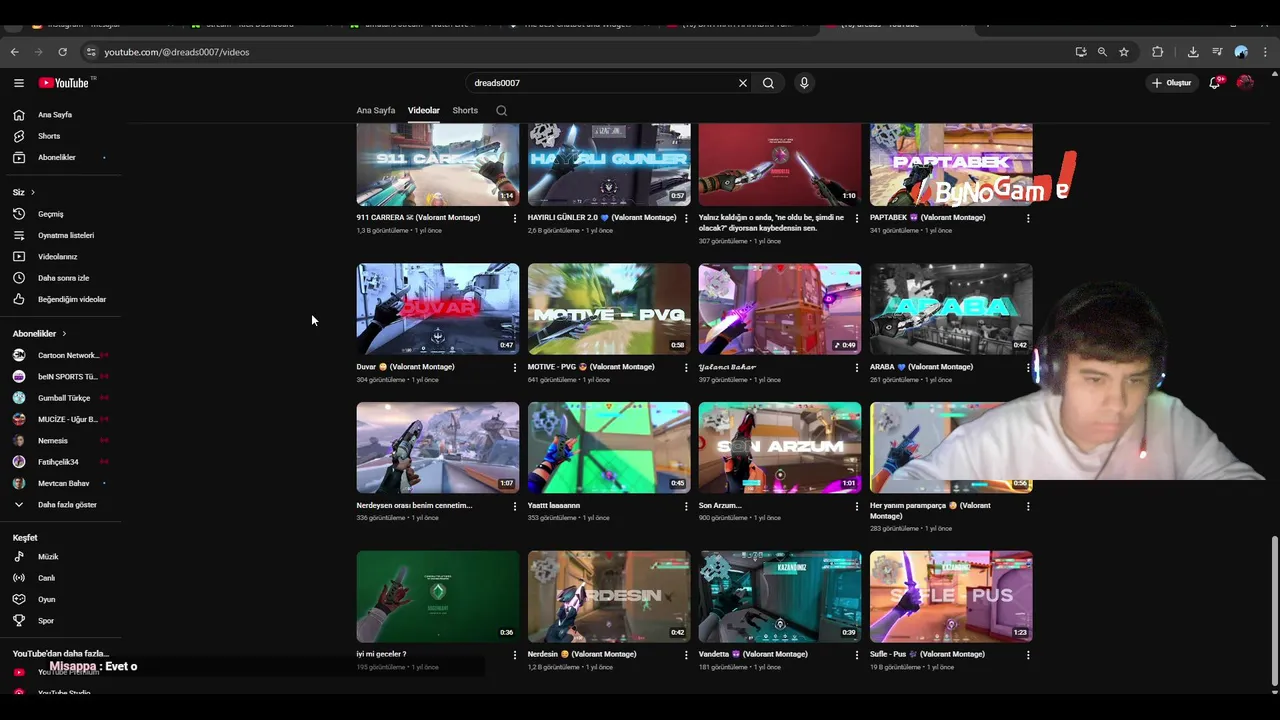Screen dimensions: 1280x720
Task: Expand the Abonelikler section header
Action: click(40, 333)
